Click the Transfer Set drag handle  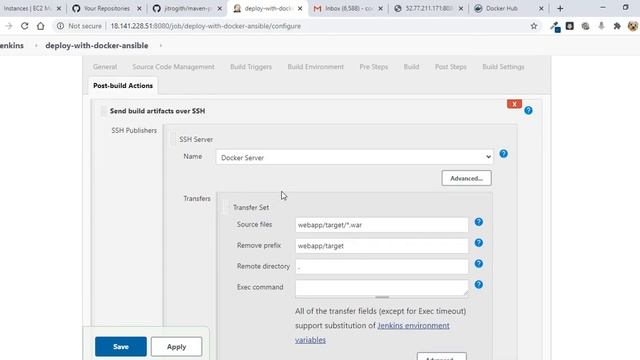[225, 207]
